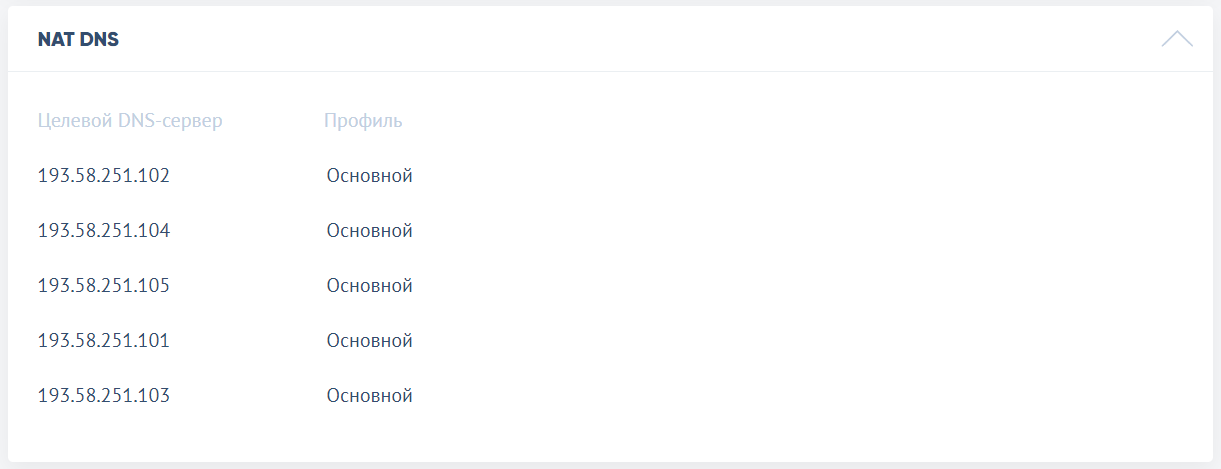Click Основной profile for 193.58.251.102
Image resolution: width=1221 pixels, height=469 pixels.
pos(369,176)
